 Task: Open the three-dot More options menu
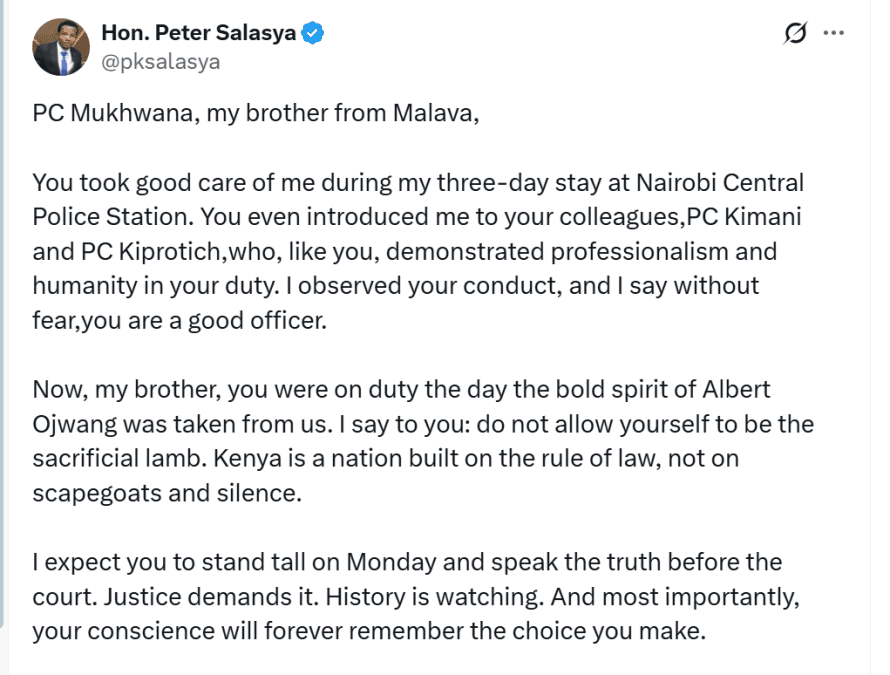[x=833, y=33]
